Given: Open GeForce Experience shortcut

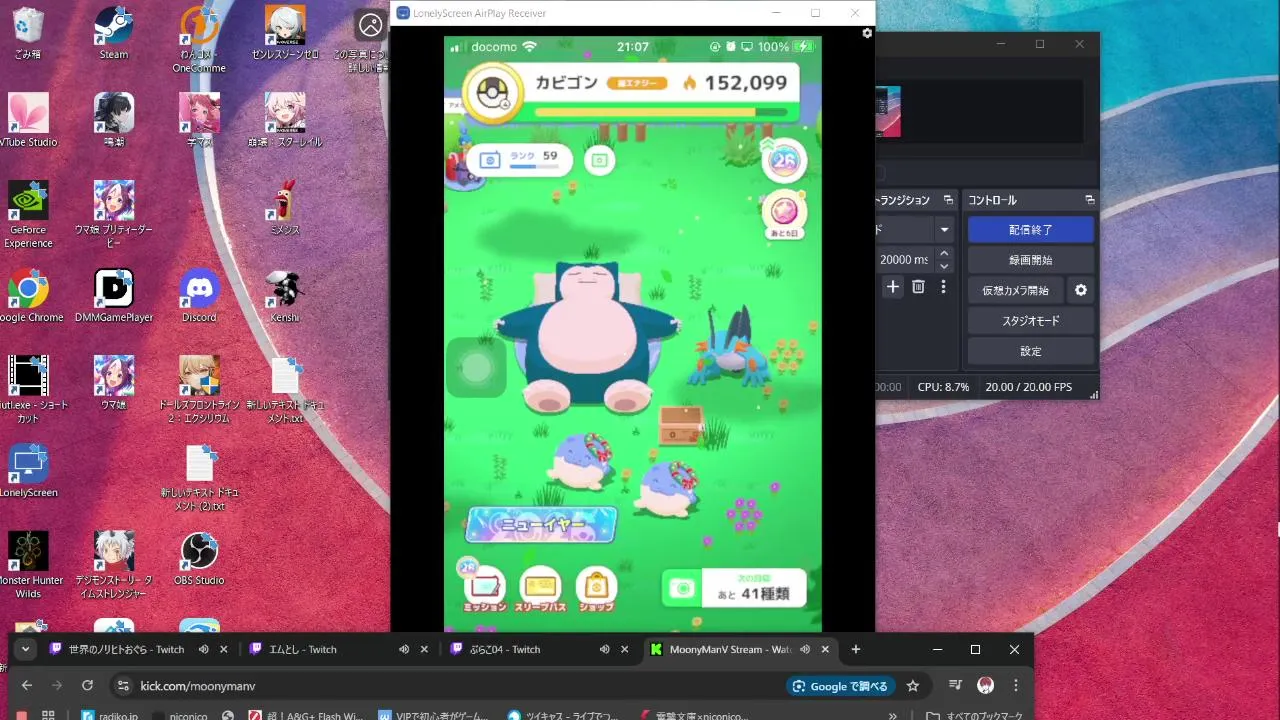Looking at the screenshot, I should pyautogui.click(x=28, y=214).
